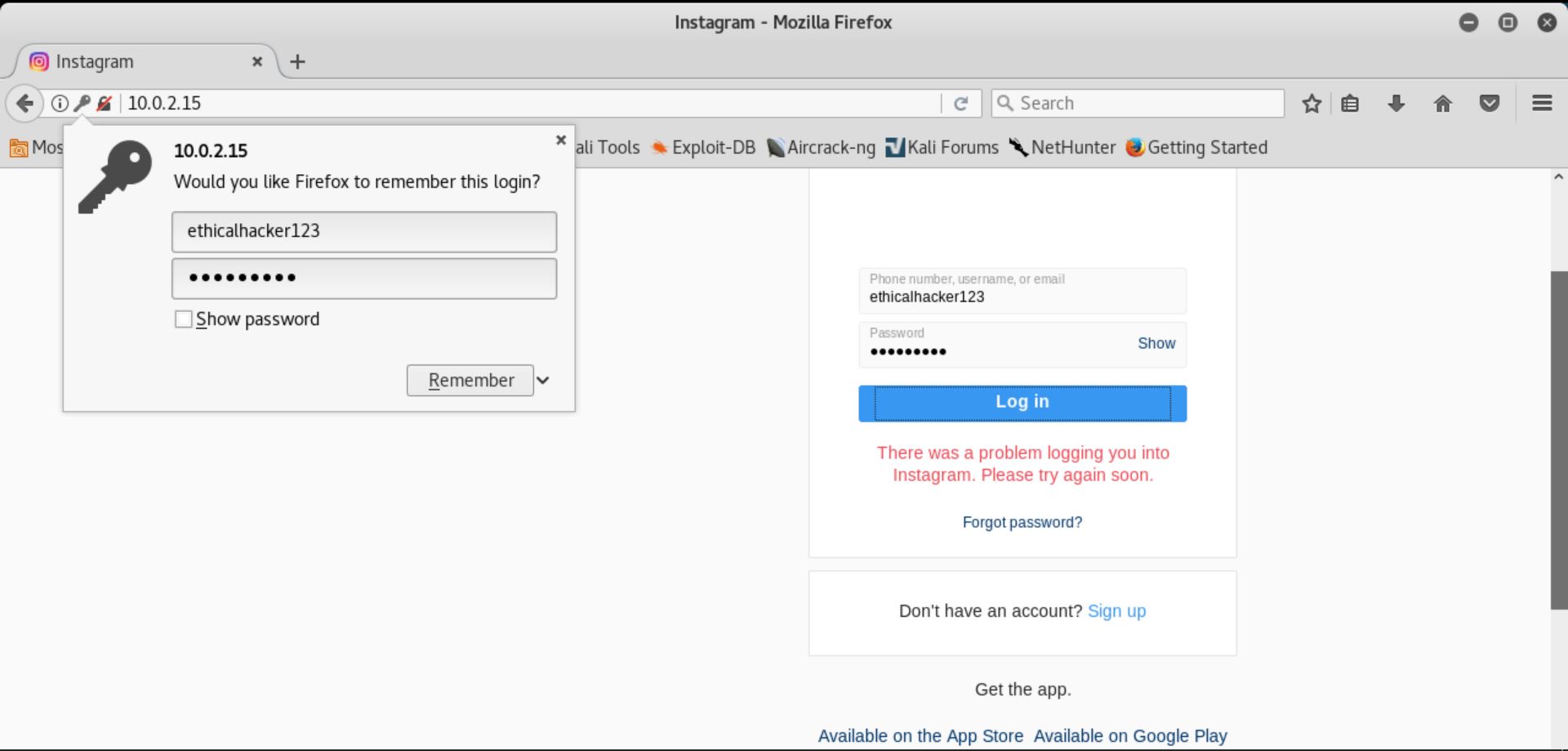The height and width of the screenshot is (751, 1568).
Task: Open Available on Google Play link
Action: (1130, 735)
